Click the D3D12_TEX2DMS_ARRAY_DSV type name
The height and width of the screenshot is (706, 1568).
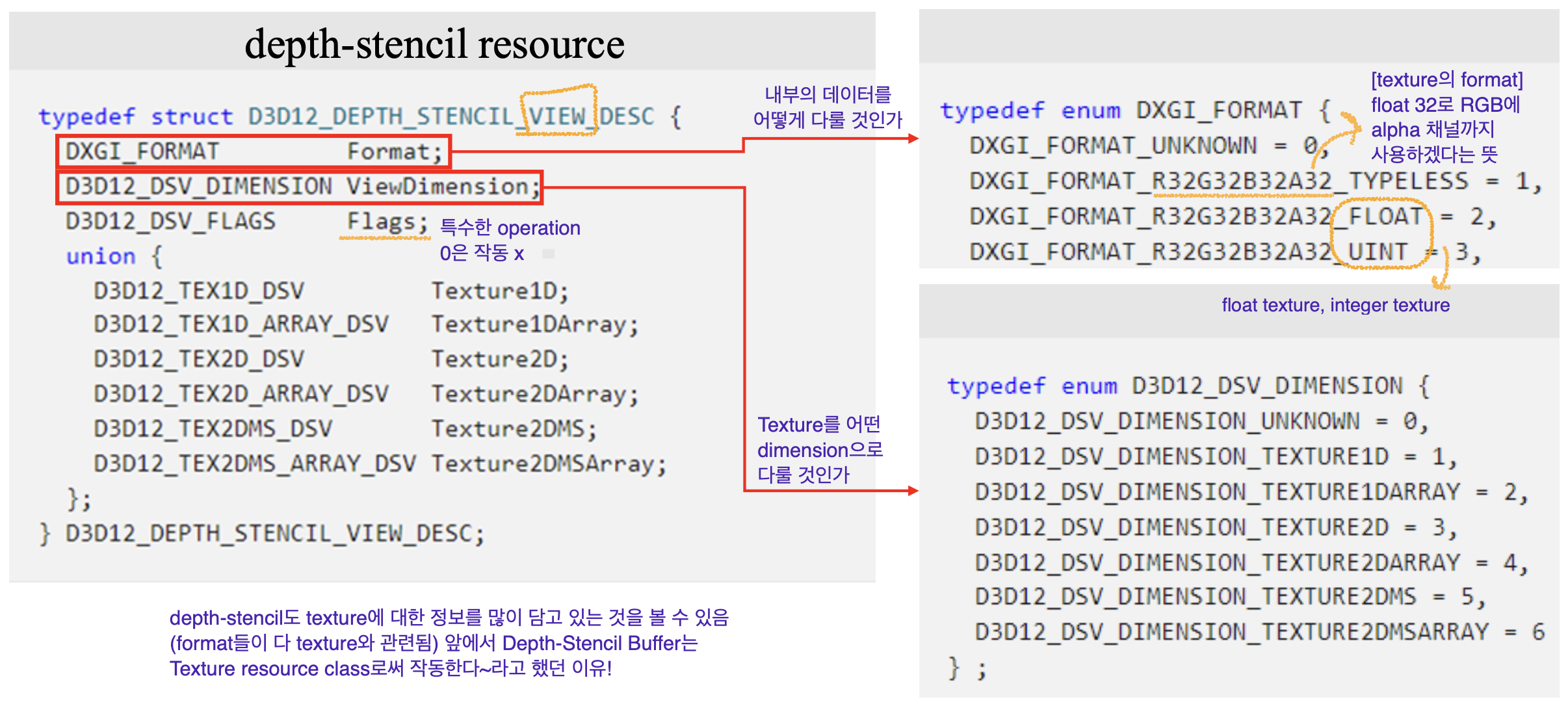(x=255, y=464)
